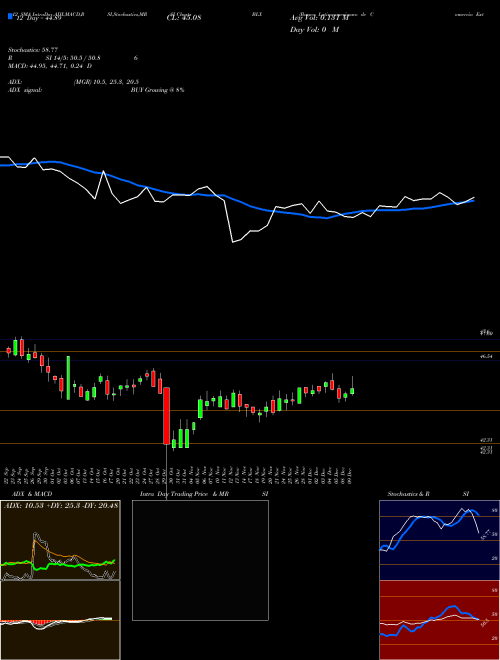Open the red RSI chart panel

coord(439,620)
